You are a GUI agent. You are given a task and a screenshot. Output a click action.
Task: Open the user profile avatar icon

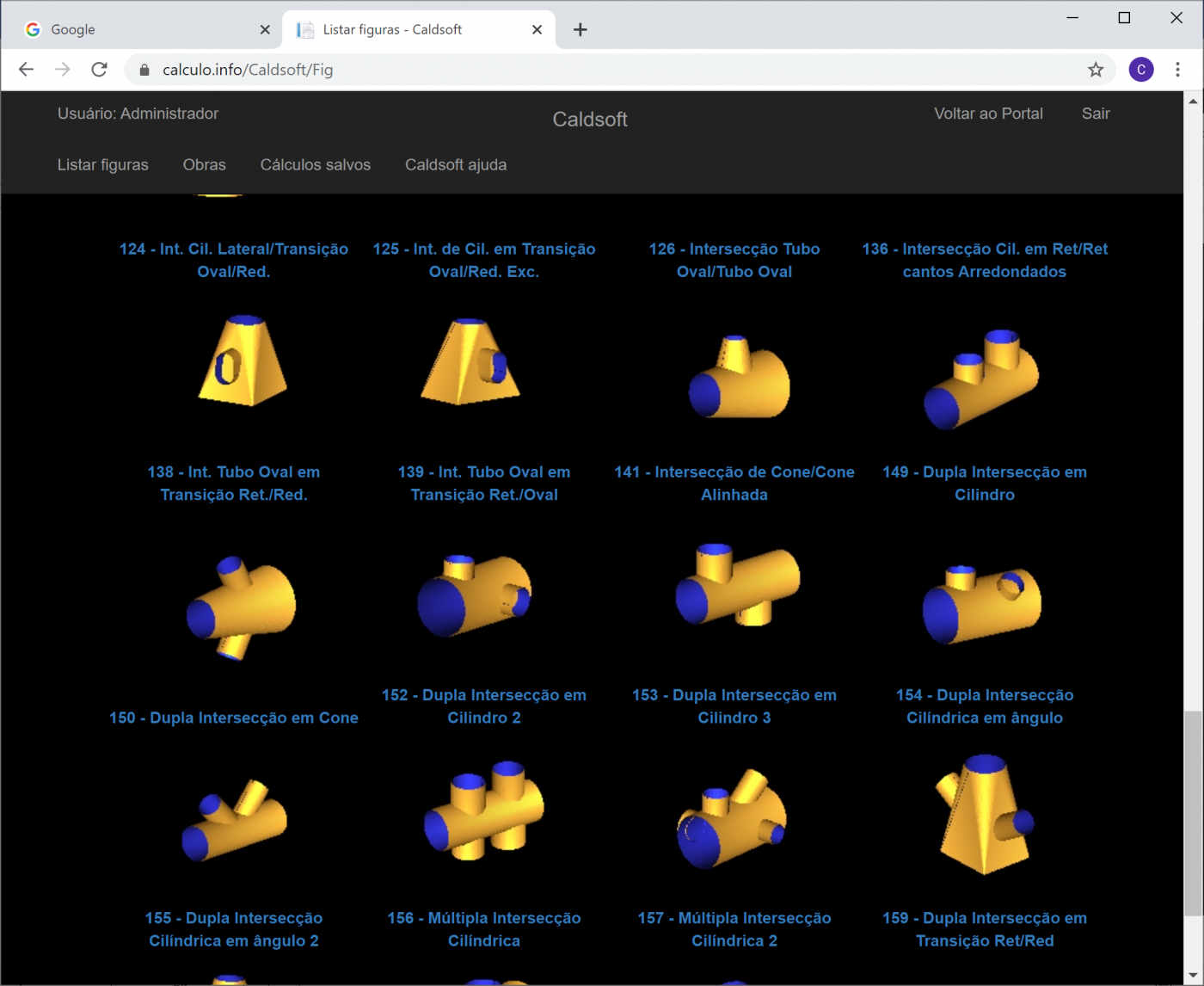click(x=1140, y=70)
